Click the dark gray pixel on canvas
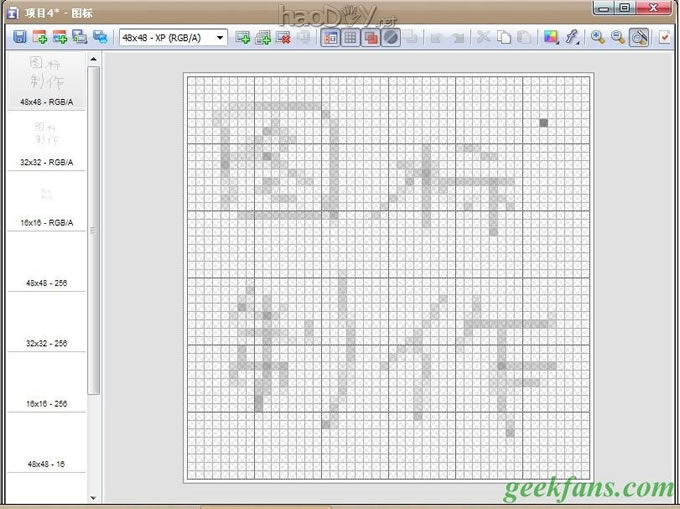Image resolution: width=680 pixels, height=509 pixels. click(544, 123)
